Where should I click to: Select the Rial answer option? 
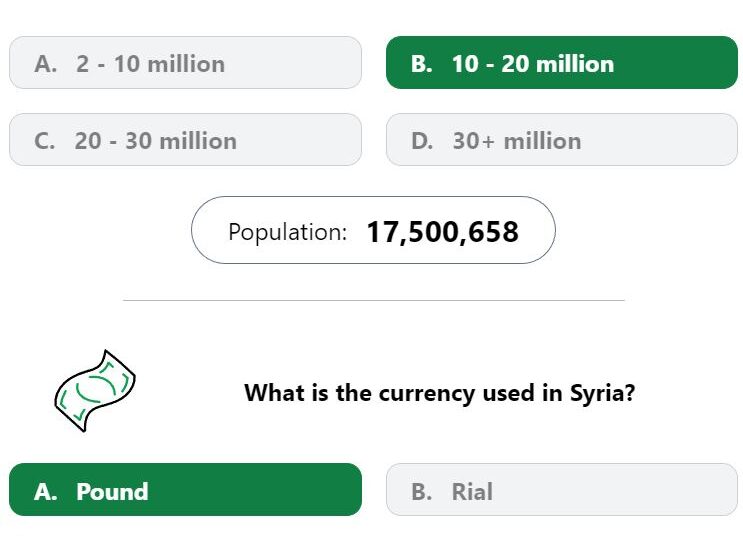point(562,490)
